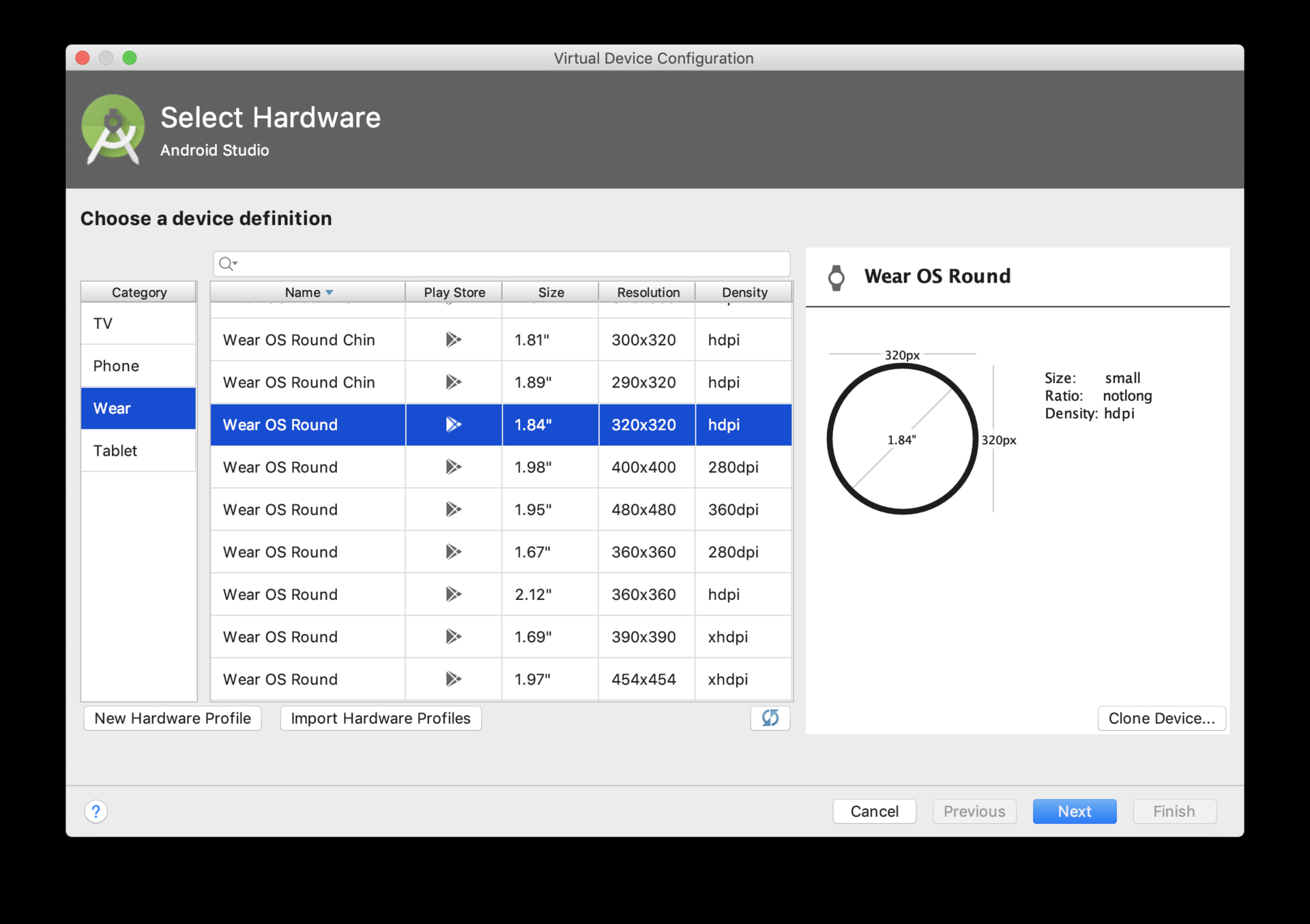Image resolution: width=1310 pixels, height=924 pixels.
Task: Click Play Store icon in 454x454 row
Action: click(453, 679)
